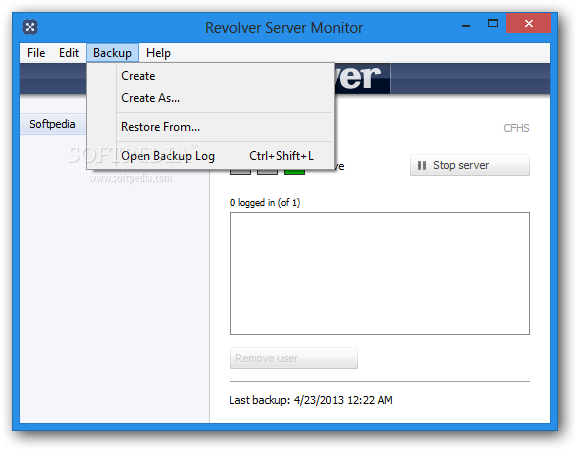
Task: Select Softpedia server in the sidebar
Action: click(52, 124)
